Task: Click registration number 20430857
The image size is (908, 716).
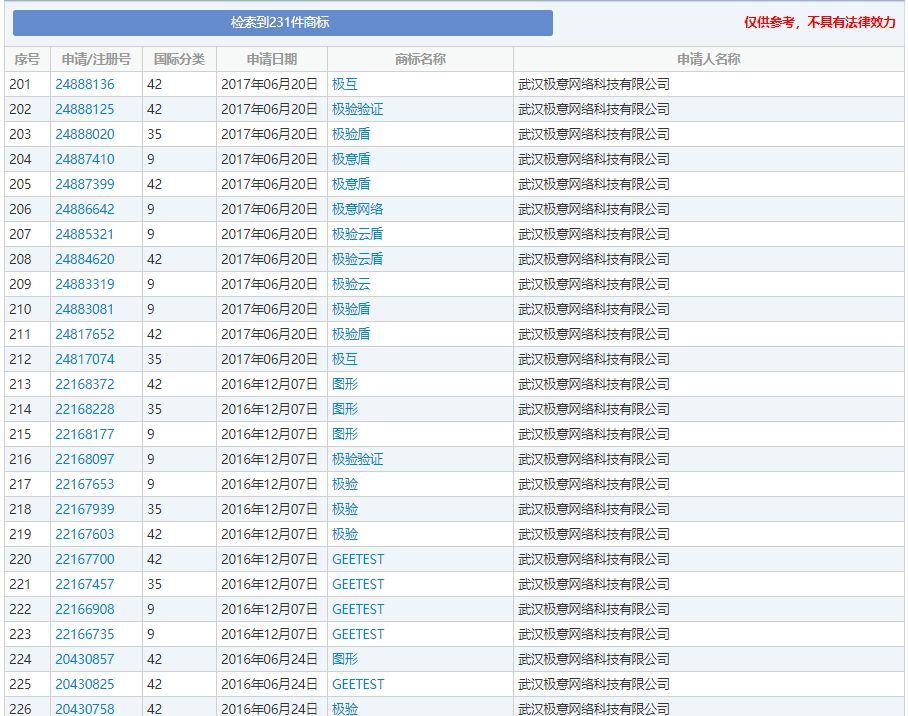Action: pos(85,659)
